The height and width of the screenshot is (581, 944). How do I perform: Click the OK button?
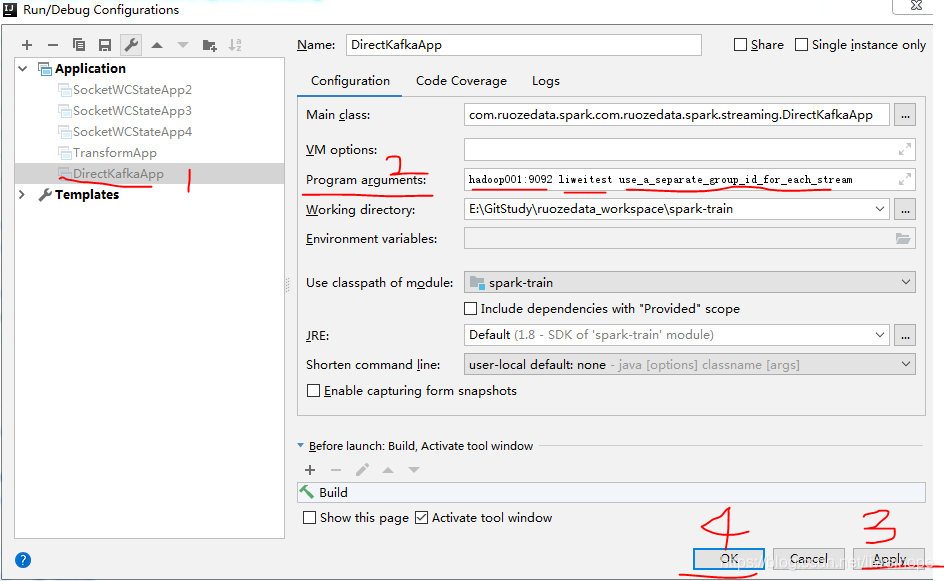(x=728, y=559)
